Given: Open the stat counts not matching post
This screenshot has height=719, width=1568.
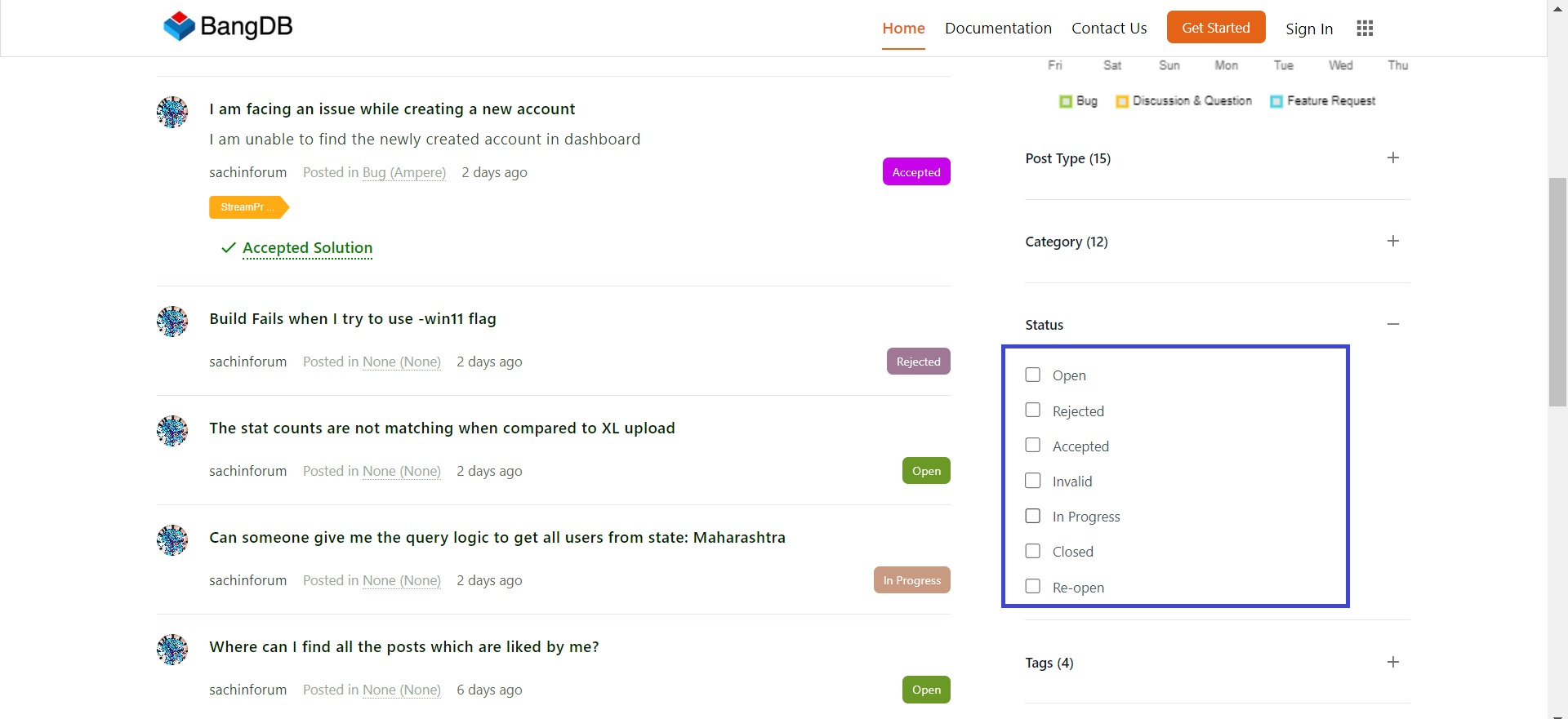Looking at the screenshot, I should 442,428.
